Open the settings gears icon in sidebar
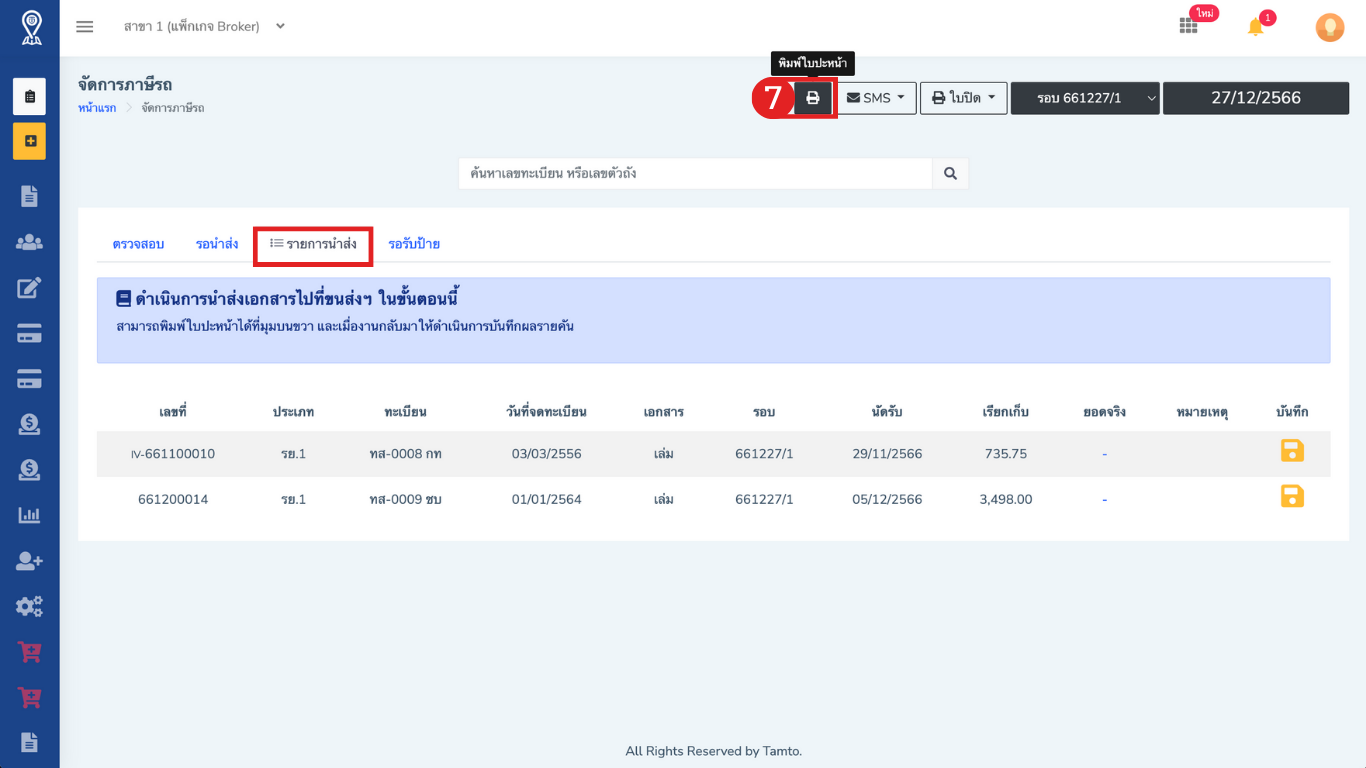 pos(30,606)
